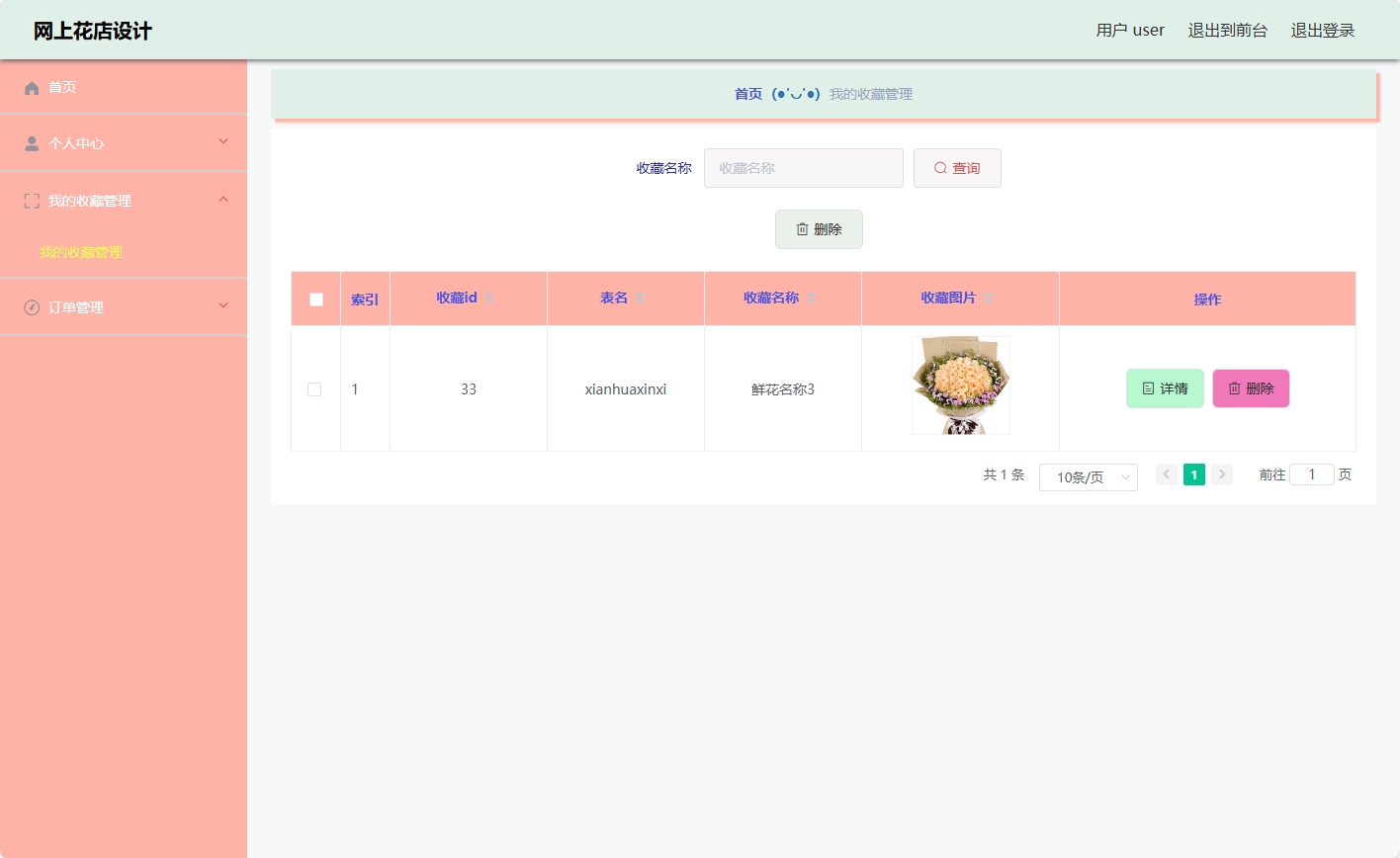
Task: Click 退出到前台 in the top bar
Action: 1227,30
